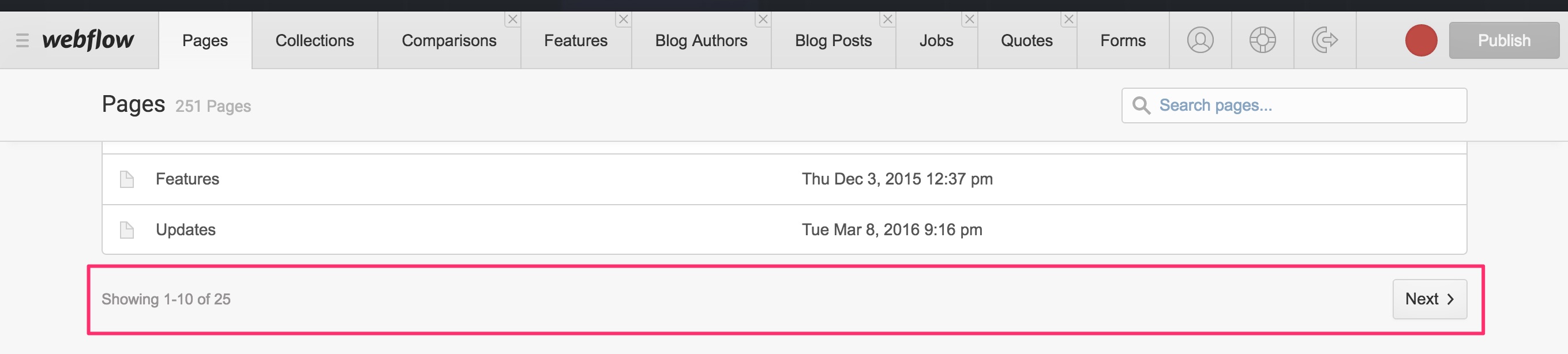Click the logout arrow icon
The height and width of the screenshot is (354, 1568).
point(1325,40)
